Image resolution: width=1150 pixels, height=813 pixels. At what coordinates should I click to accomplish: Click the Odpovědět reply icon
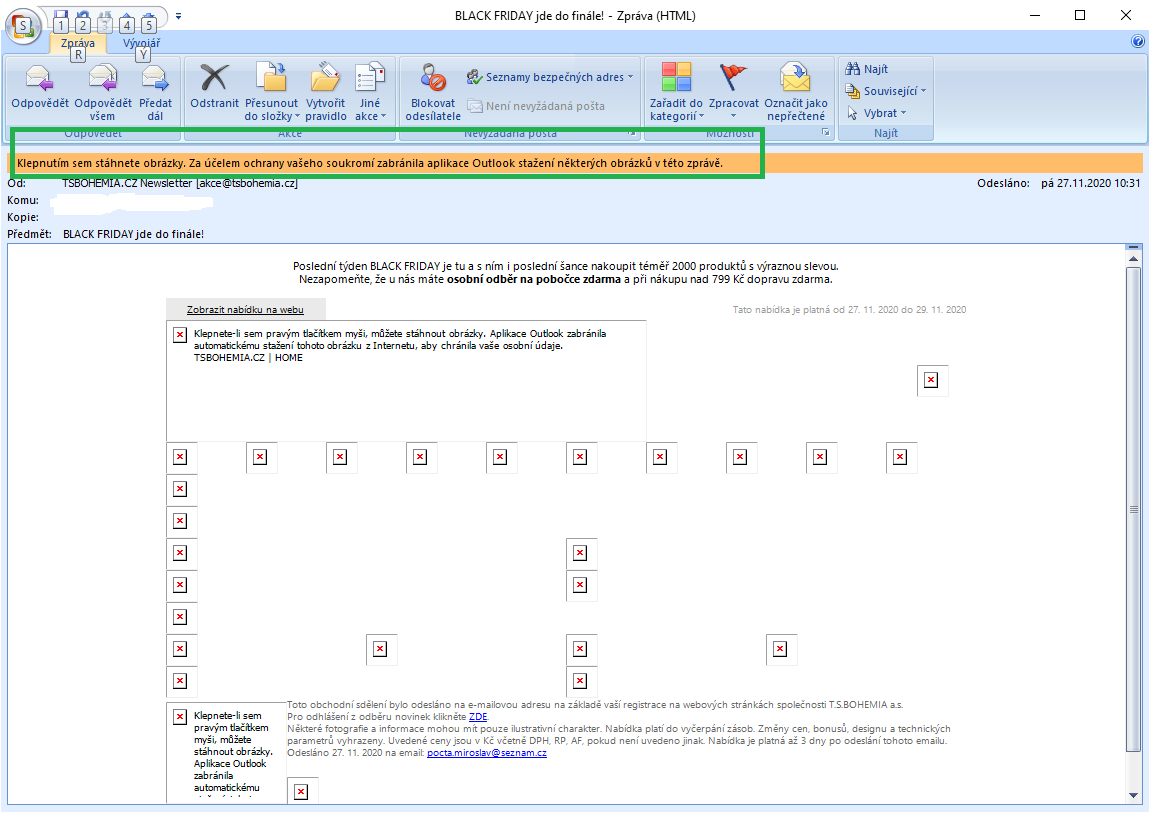point(39,78)
